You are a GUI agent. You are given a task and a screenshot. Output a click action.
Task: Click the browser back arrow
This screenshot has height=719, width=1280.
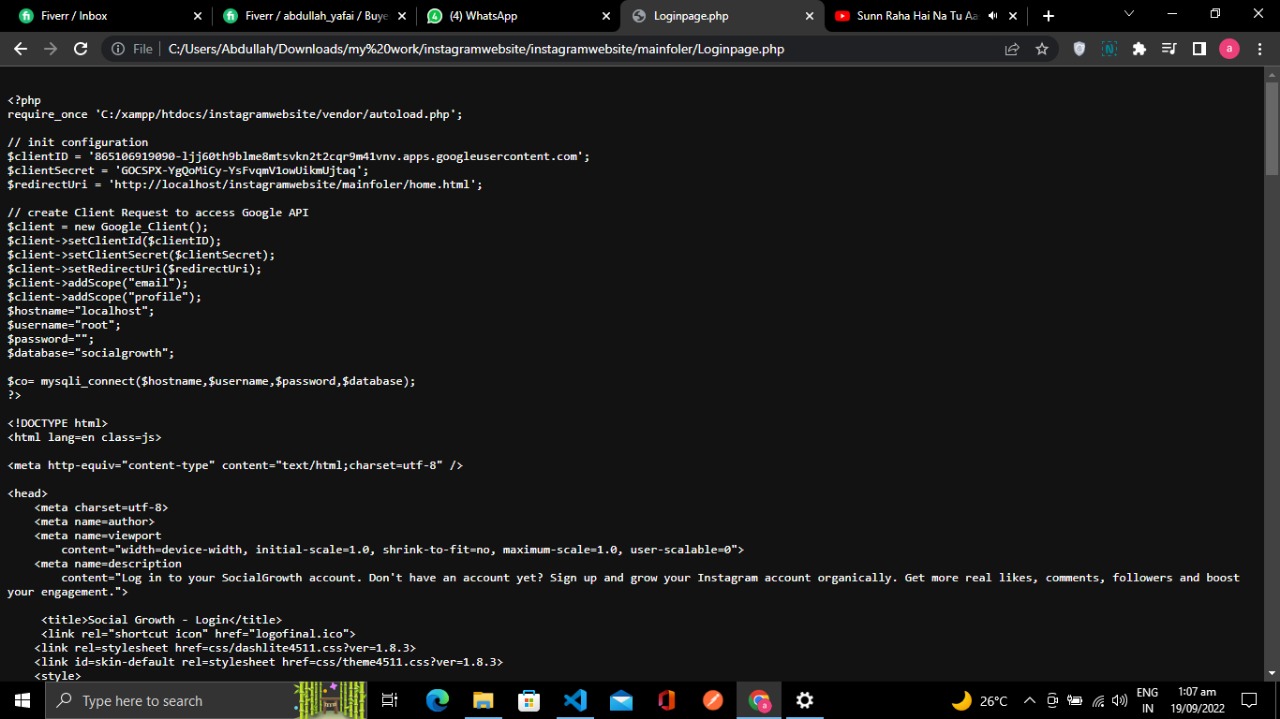(x=21, y=49)
